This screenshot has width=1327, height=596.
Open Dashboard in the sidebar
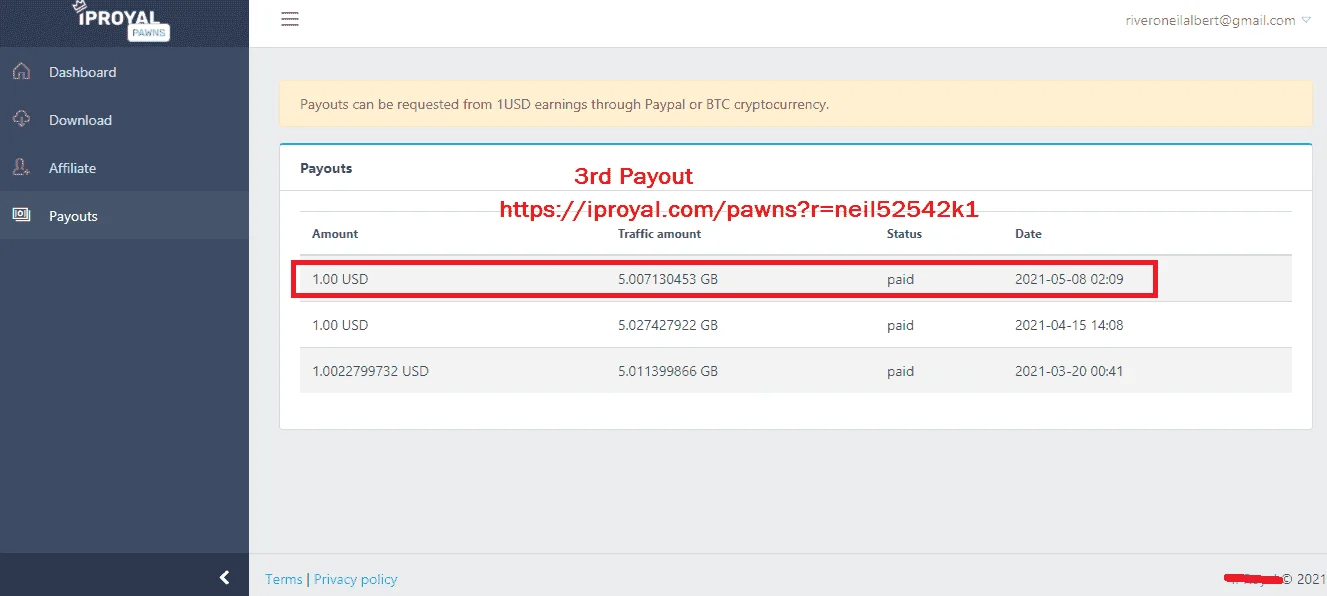point(82,72)
